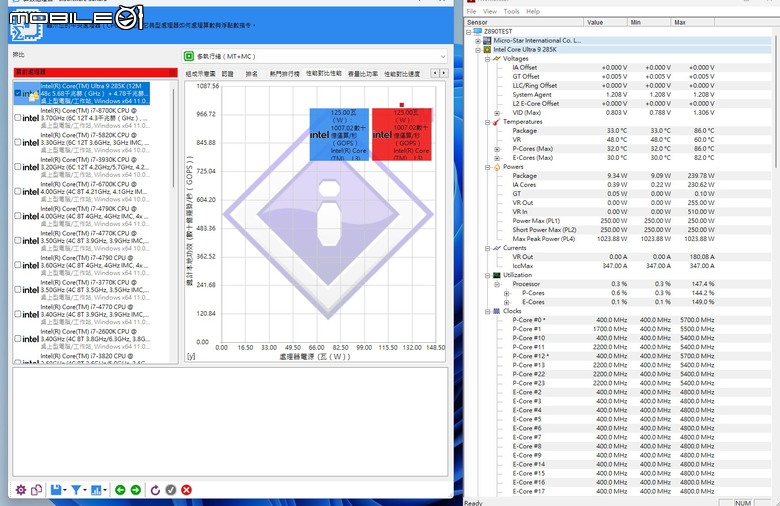The image size is (780, 506).
Task: Check the i7-8700K CPU checkbox
Action: coord(18,117)
